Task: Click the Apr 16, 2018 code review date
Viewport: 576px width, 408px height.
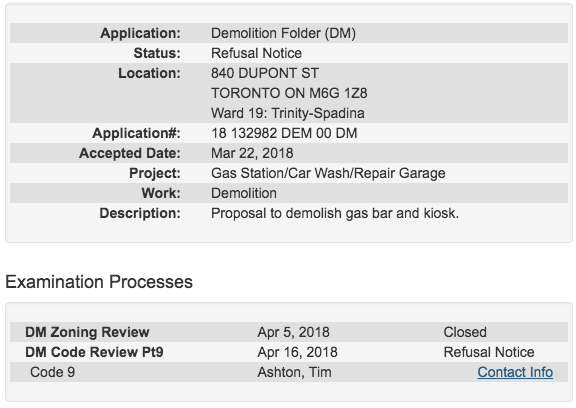Action: pos(298,352)
